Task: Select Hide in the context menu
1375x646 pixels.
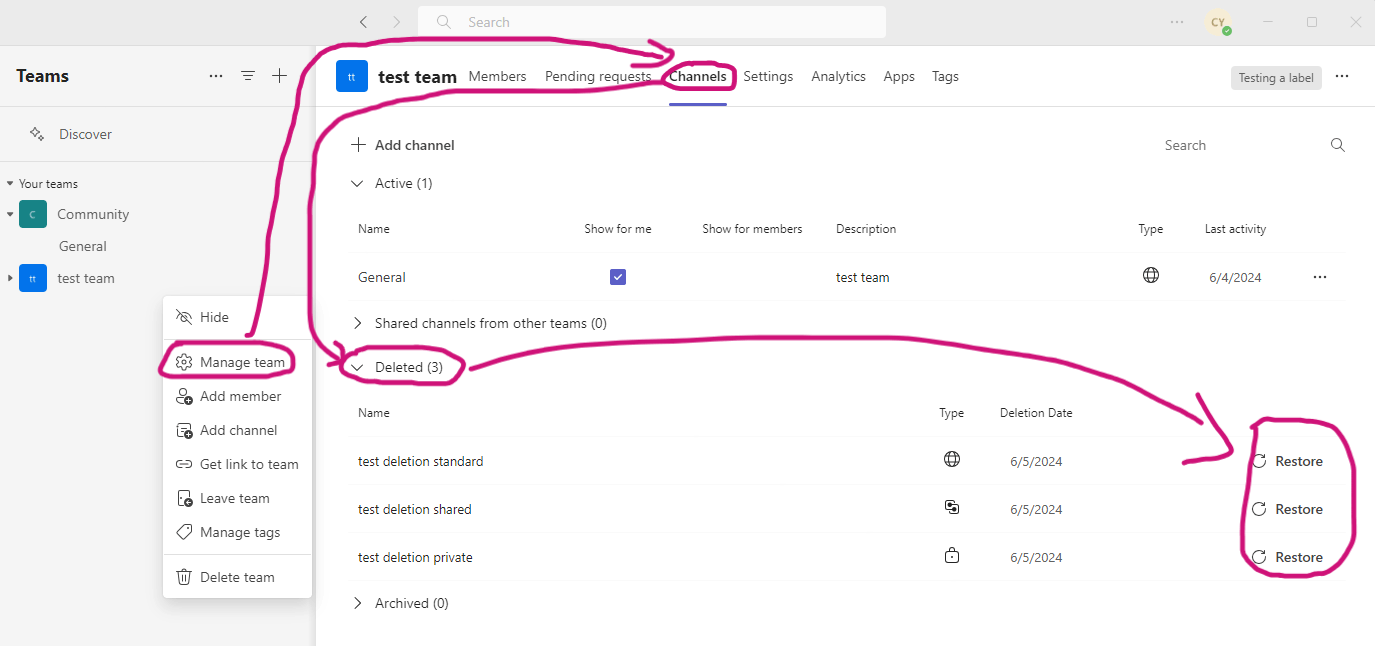Action: (x=237, y=317)
